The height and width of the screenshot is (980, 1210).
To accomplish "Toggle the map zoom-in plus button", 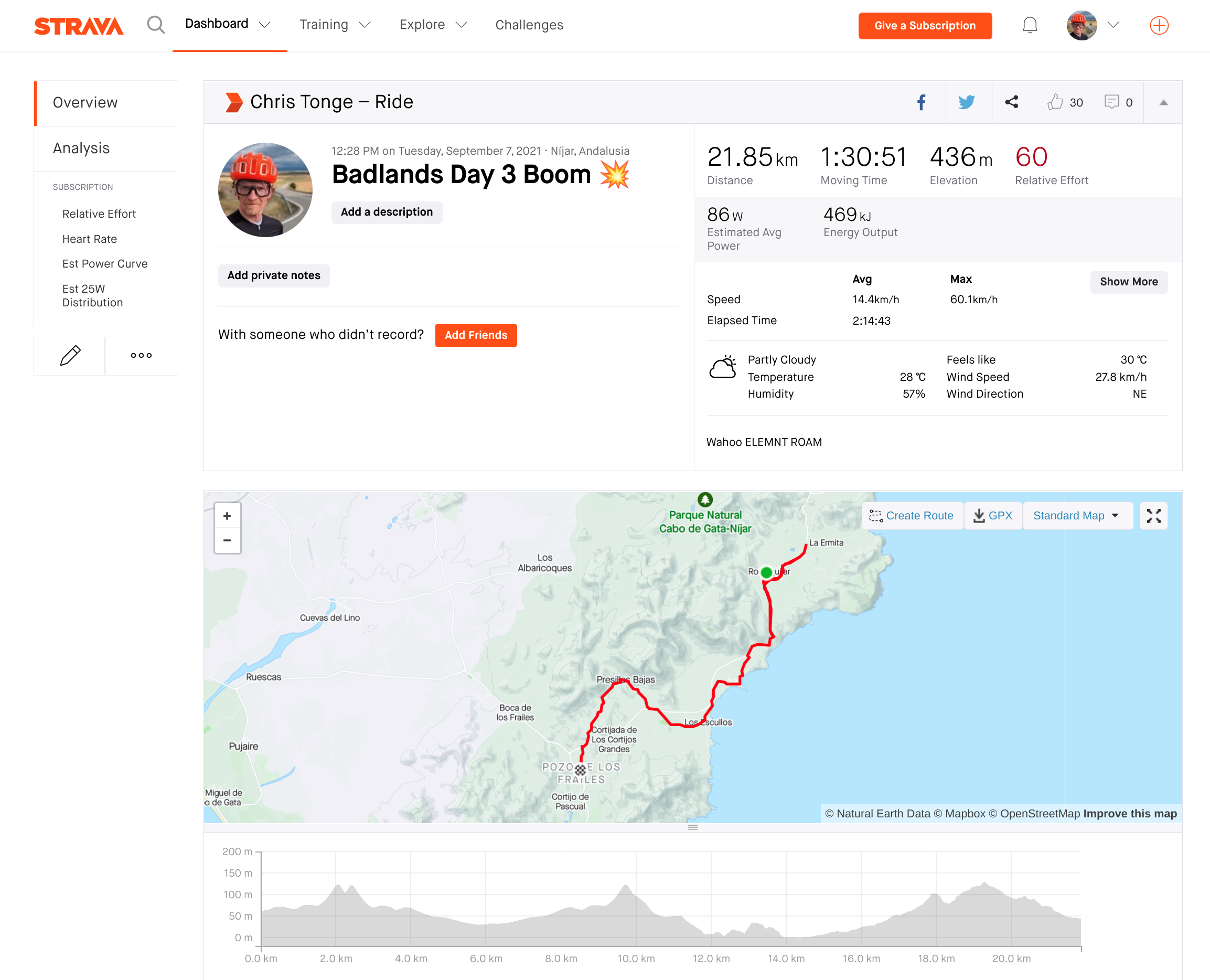I will (x=227, y=516).
